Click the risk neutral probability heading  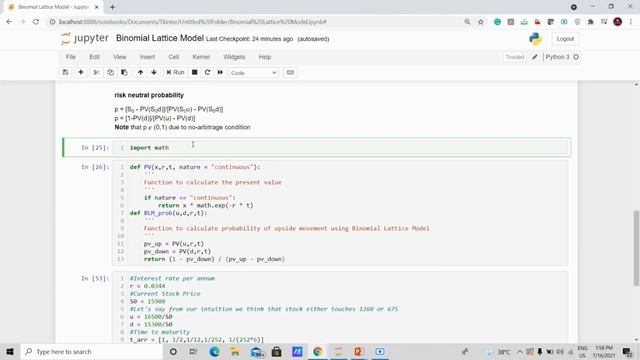pyautogui.click(x=149, y=95)
